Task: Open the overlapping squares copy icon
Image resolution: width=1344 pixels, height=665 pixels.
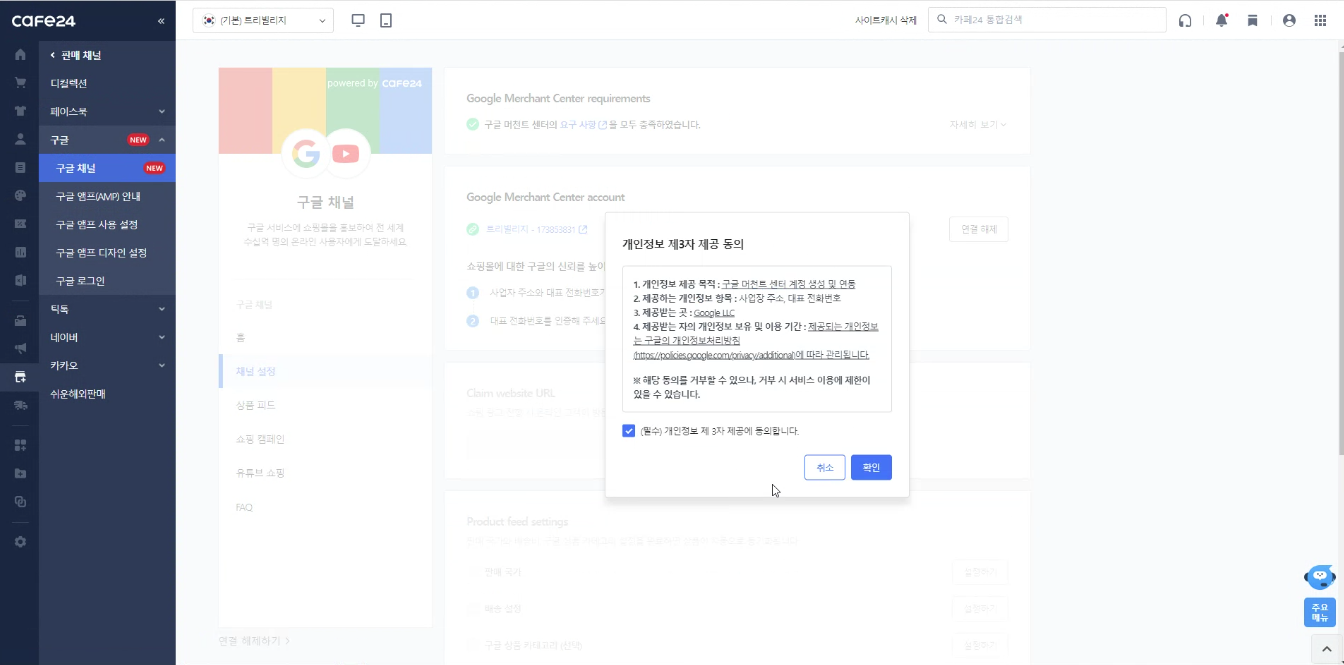Action: pos(20,502)
